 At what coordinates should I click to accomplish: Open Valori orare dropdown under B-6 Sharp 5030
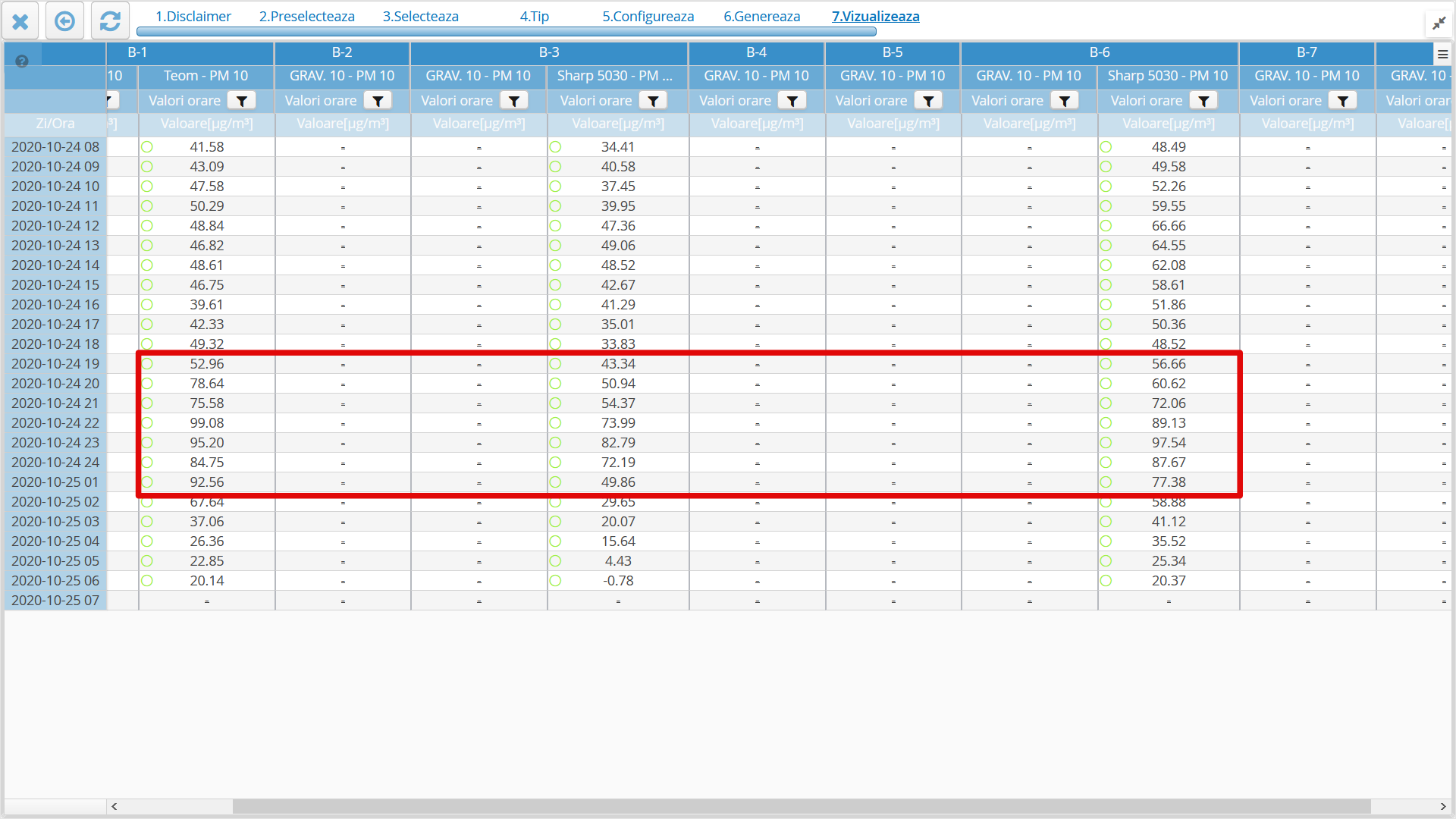1147,101
